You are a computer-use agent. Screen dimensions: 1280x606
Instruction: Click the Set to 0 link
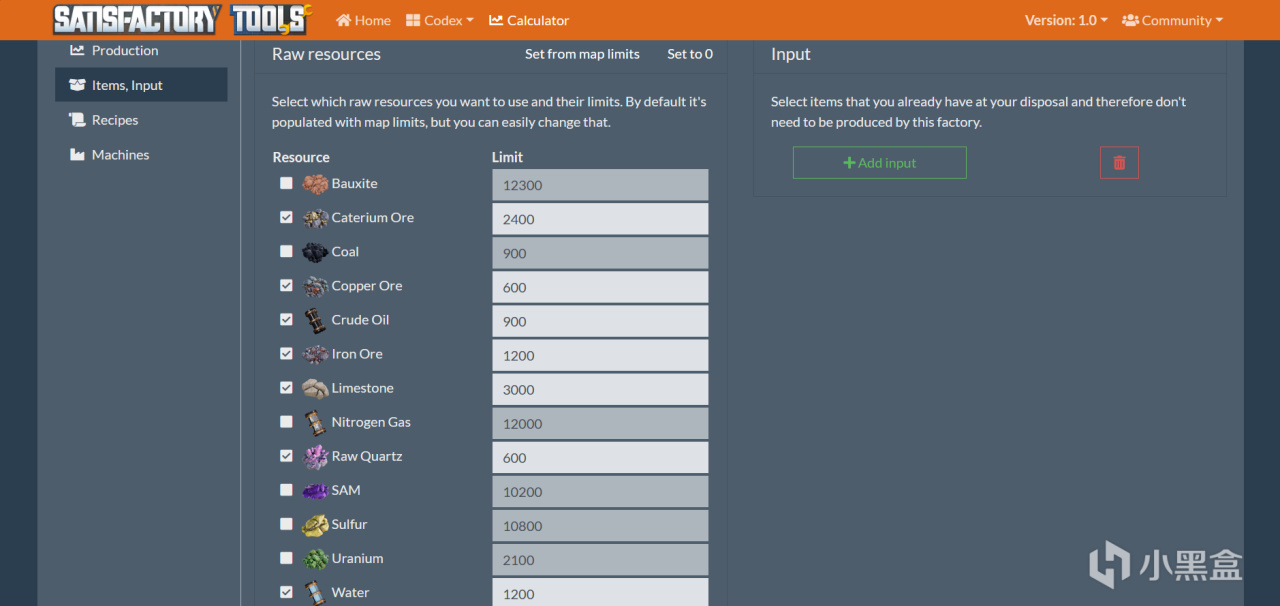[690, 54]
